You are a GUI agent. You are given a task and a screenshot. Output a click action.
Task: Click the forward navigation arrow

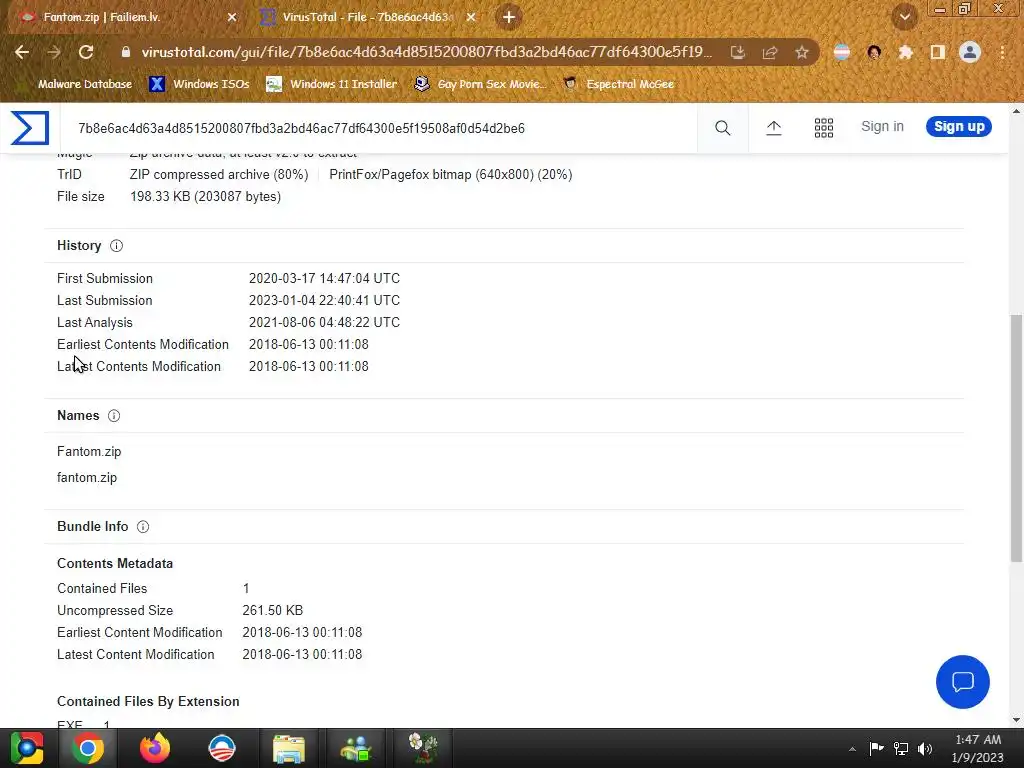pos(54,52)
